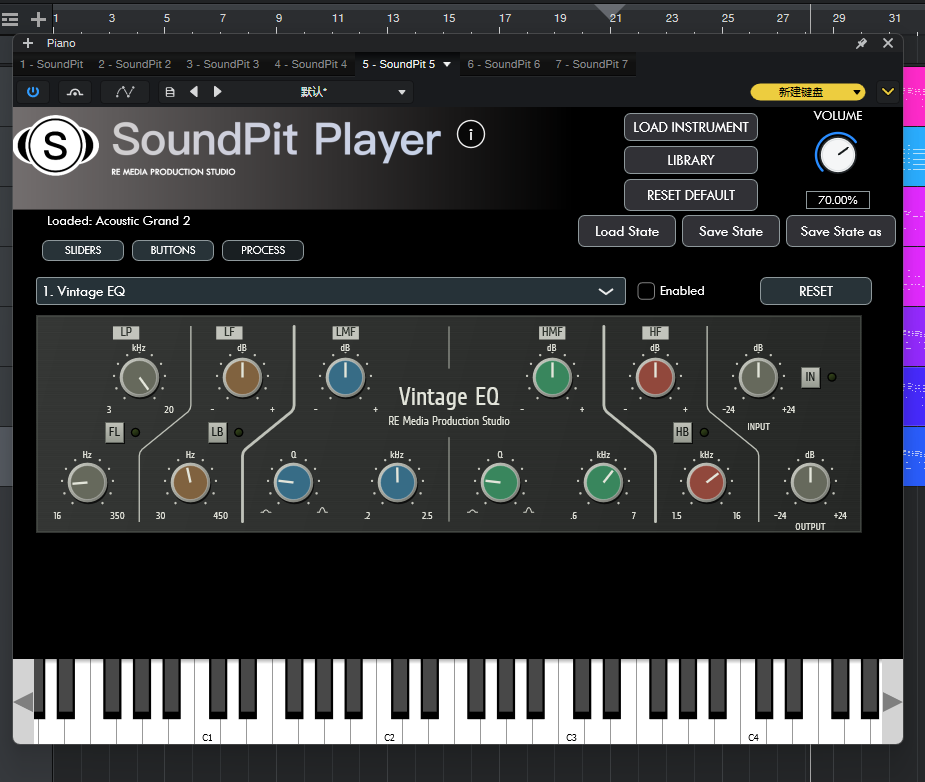Switch to the 2 - SoundPit 2 tab

pyautogui.click(x=135, y=64)
